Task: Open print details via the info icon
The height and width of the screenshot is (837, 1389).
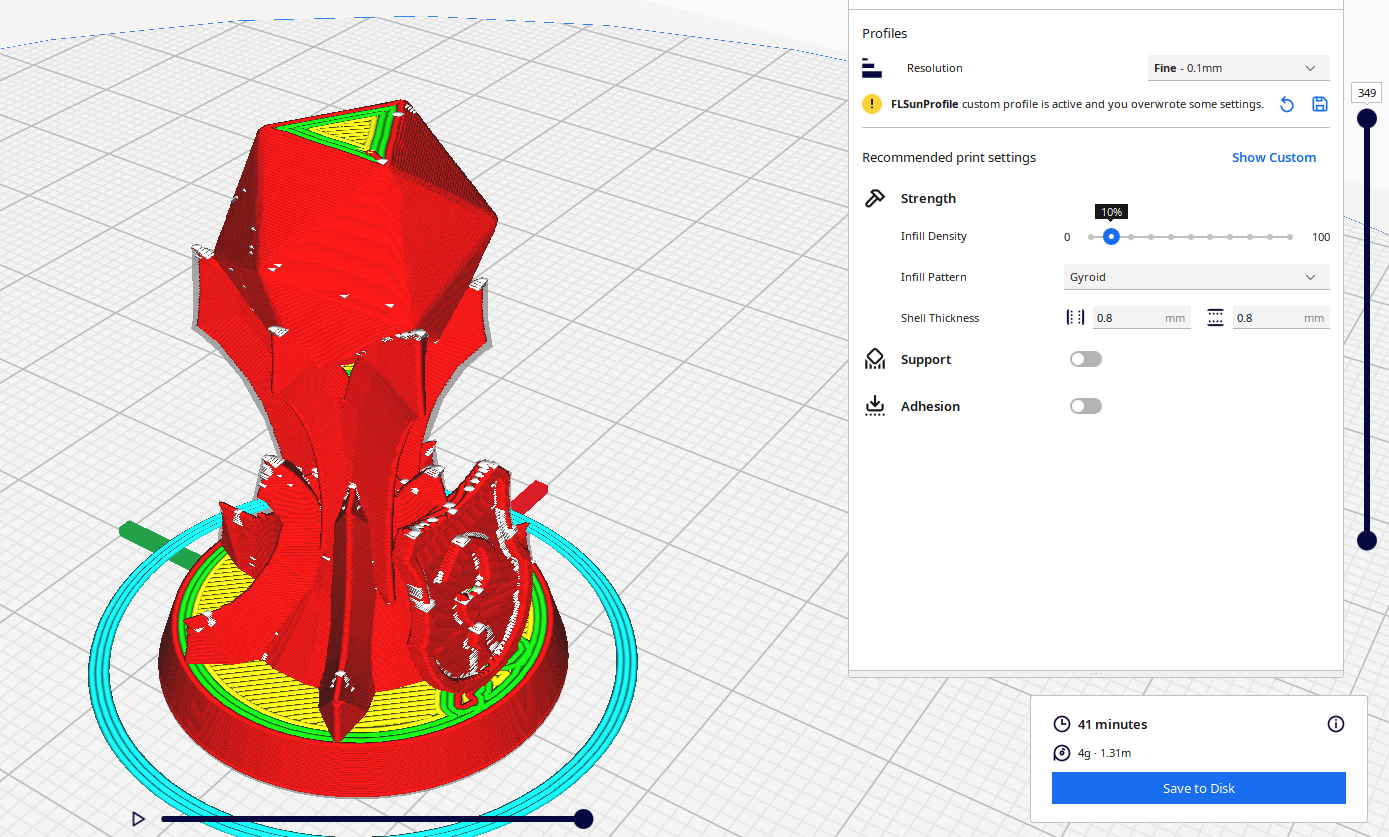Action: click(1335, 724)
